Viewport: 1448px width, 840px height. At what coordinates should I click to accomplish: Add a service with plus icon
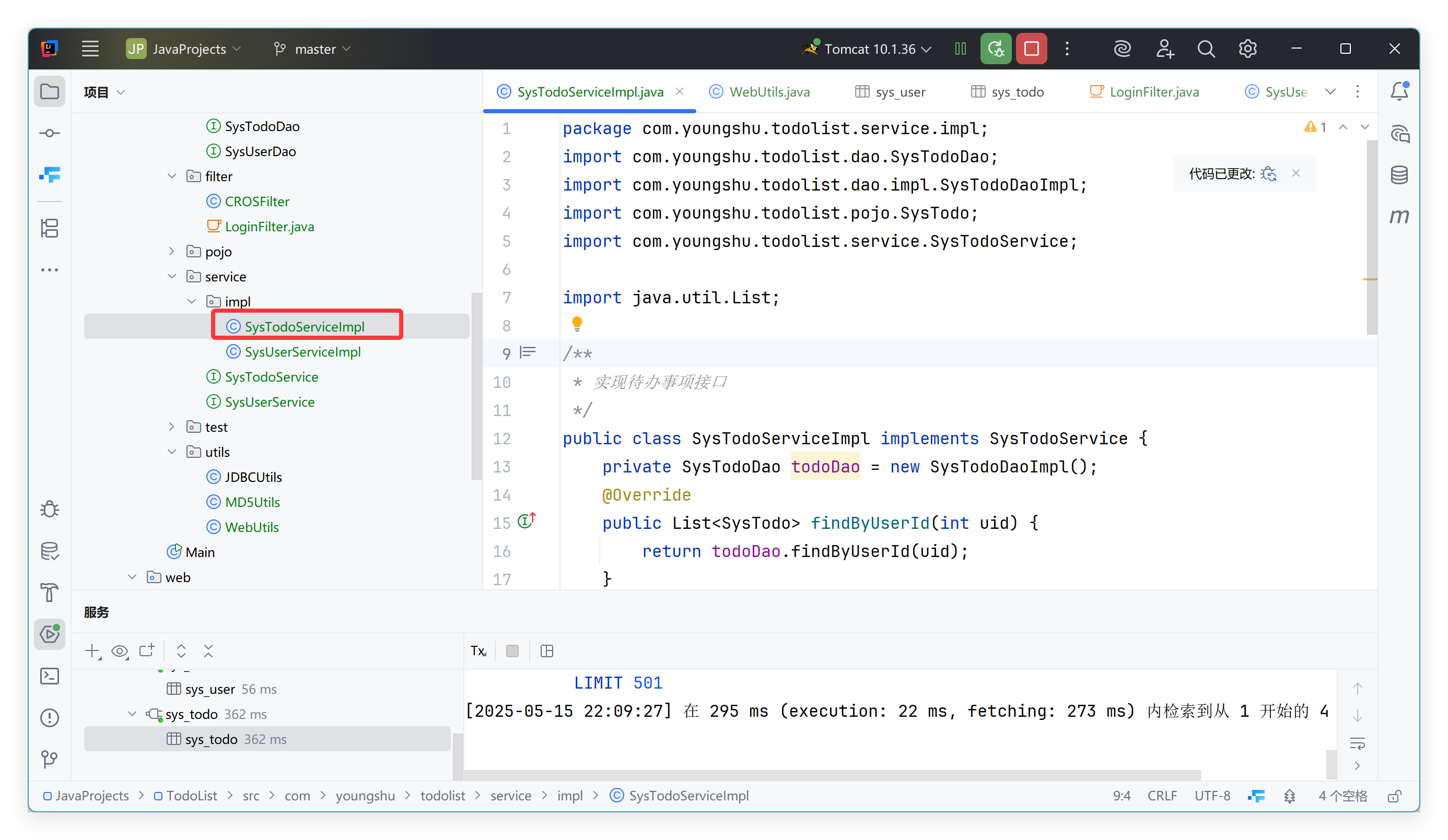coord(92,650)
